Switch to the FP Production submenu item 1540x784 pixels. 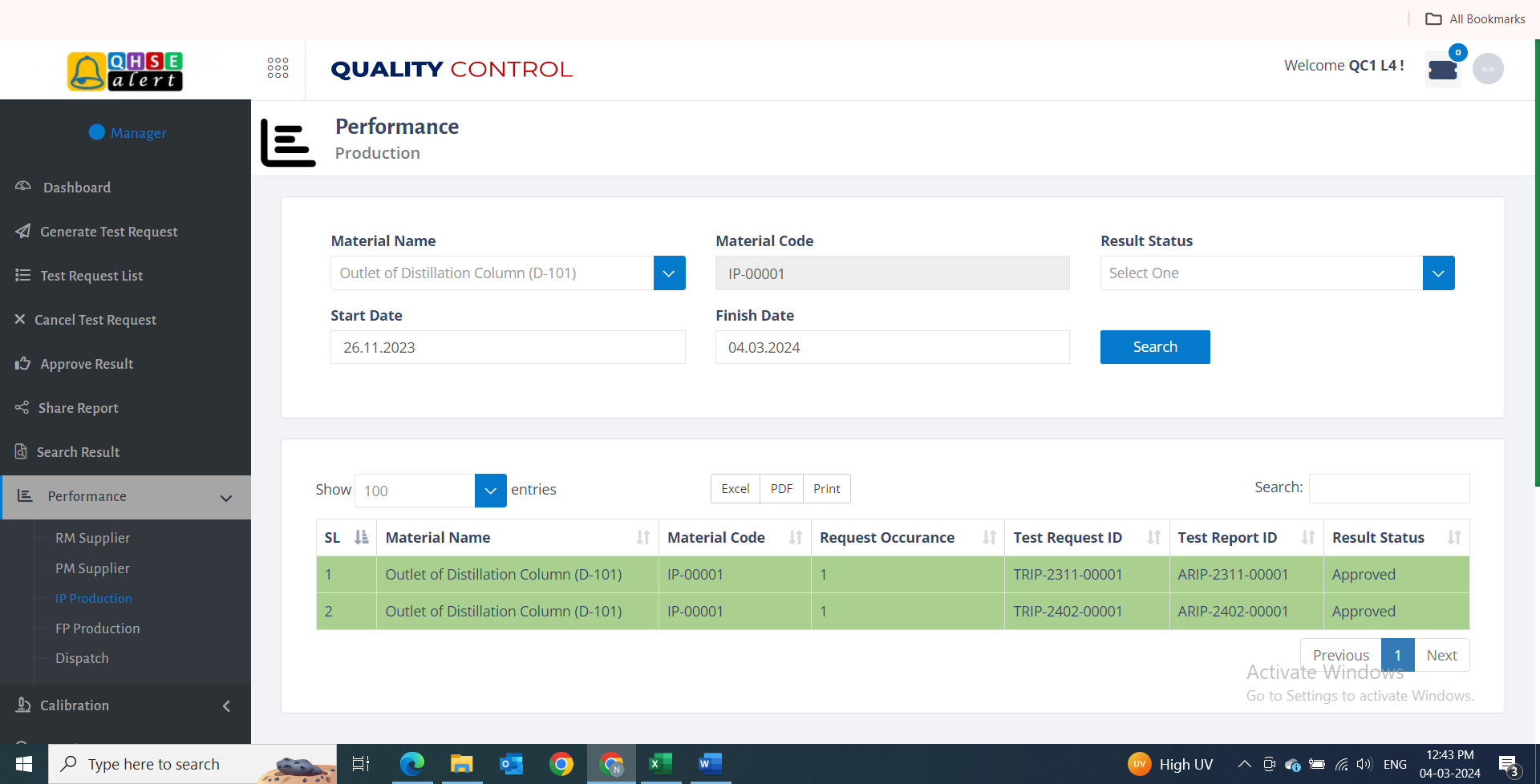point(97,628)
